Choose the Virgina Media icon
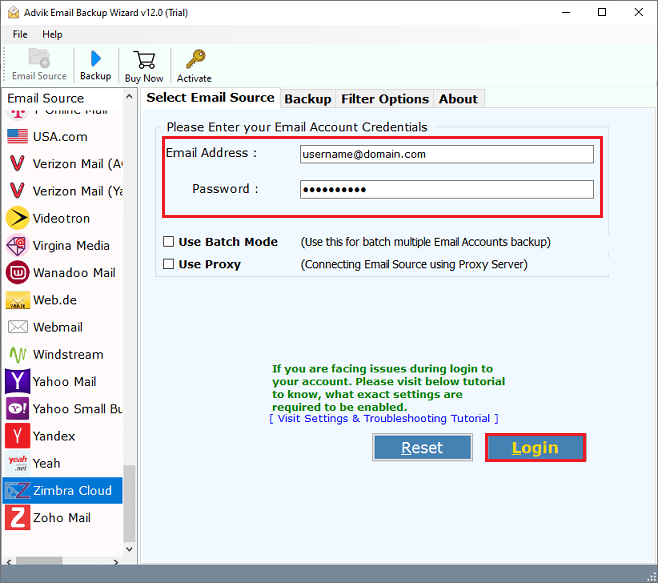Viewport: 658px width, 583px height. (17, 245)
